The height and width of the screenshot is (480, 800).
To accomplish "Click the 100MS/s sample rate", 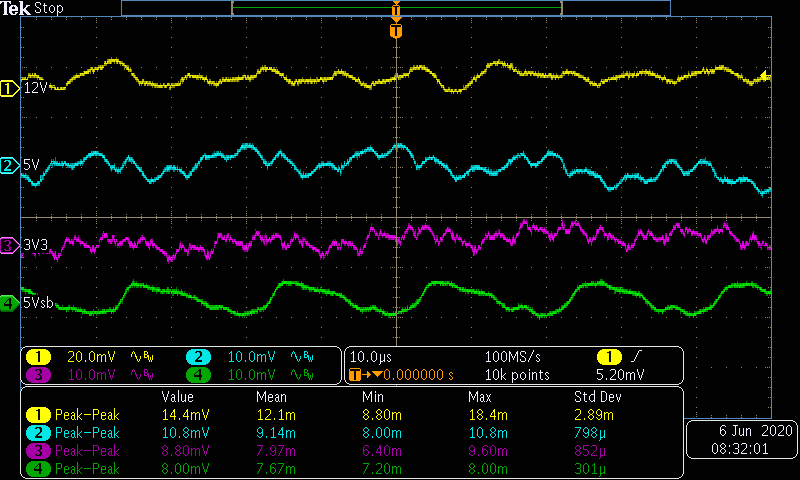I will 512,357.
